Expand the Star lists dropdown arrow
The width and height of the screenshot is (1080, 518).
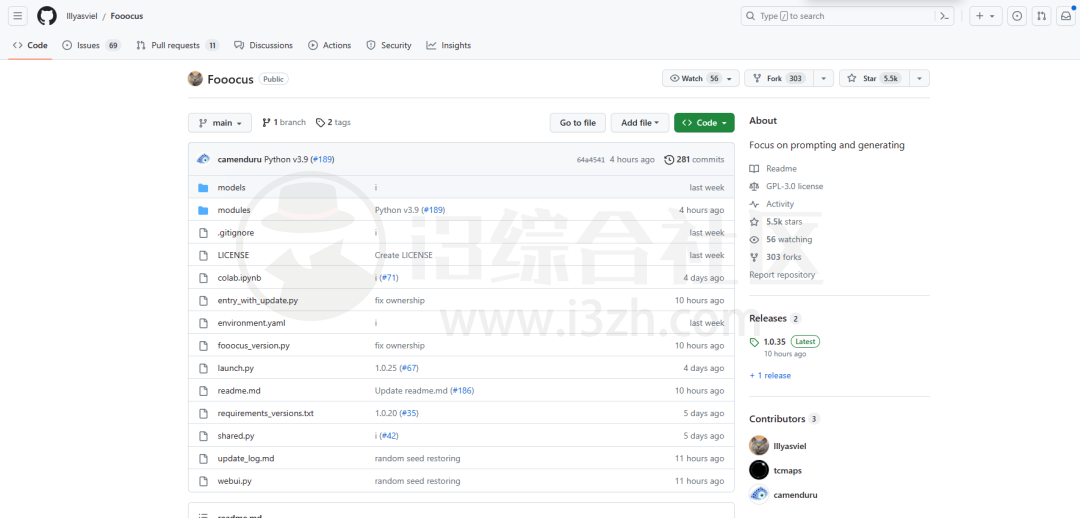point(920,79)
